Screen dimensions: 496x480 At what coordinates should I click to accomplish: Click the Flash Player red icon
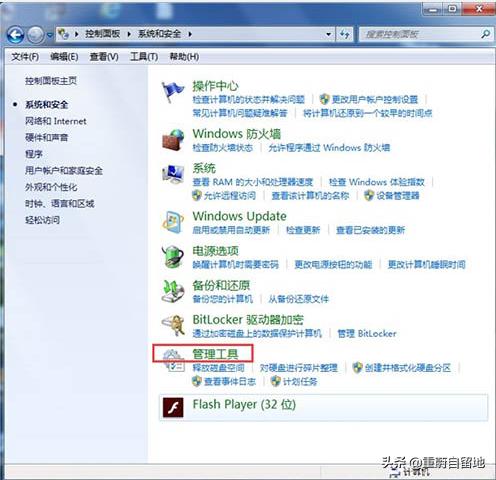[173, 407]
